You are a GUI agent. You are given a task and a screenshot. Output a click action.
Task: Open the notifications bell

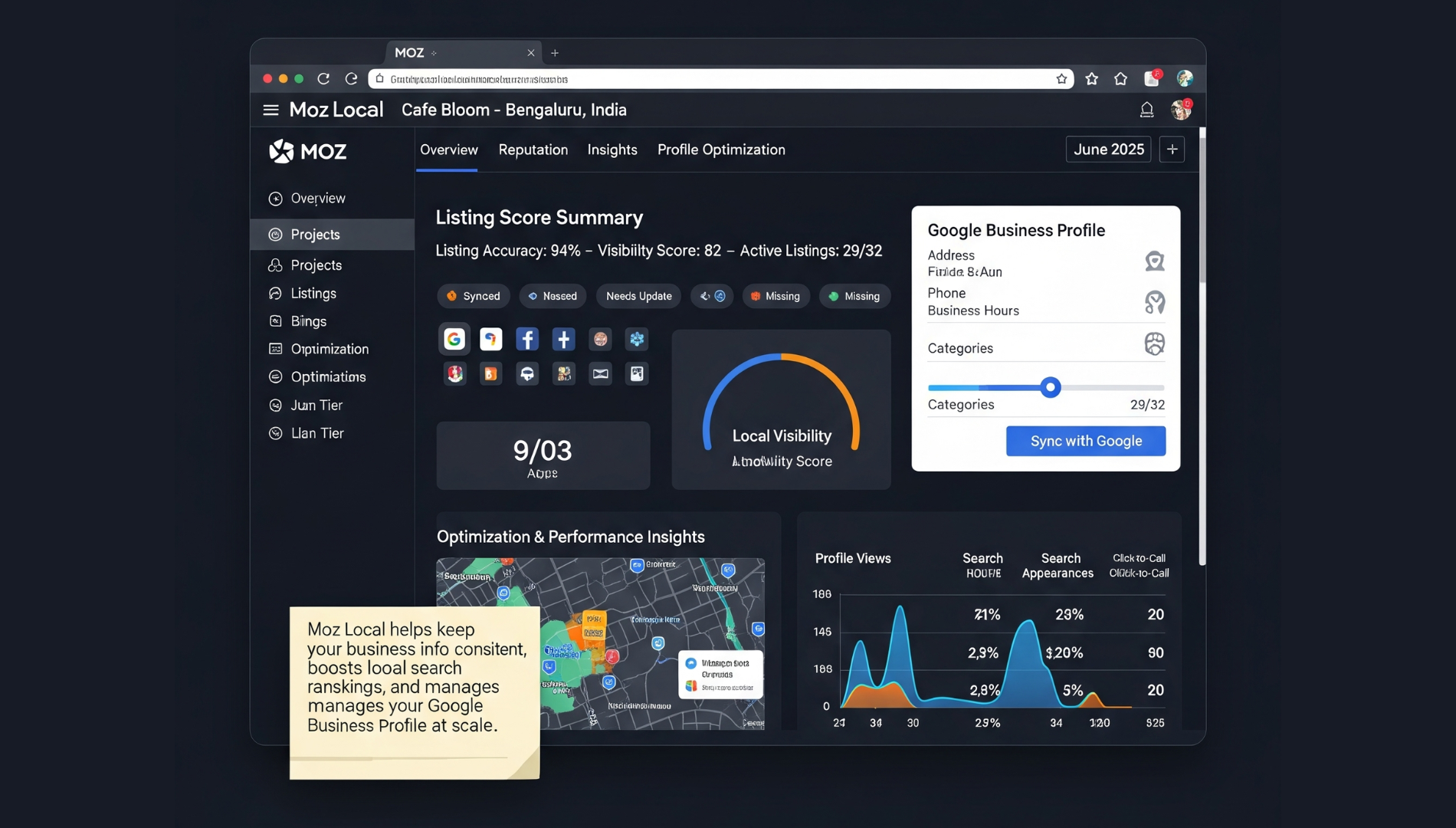click(x=1146, y=110)
